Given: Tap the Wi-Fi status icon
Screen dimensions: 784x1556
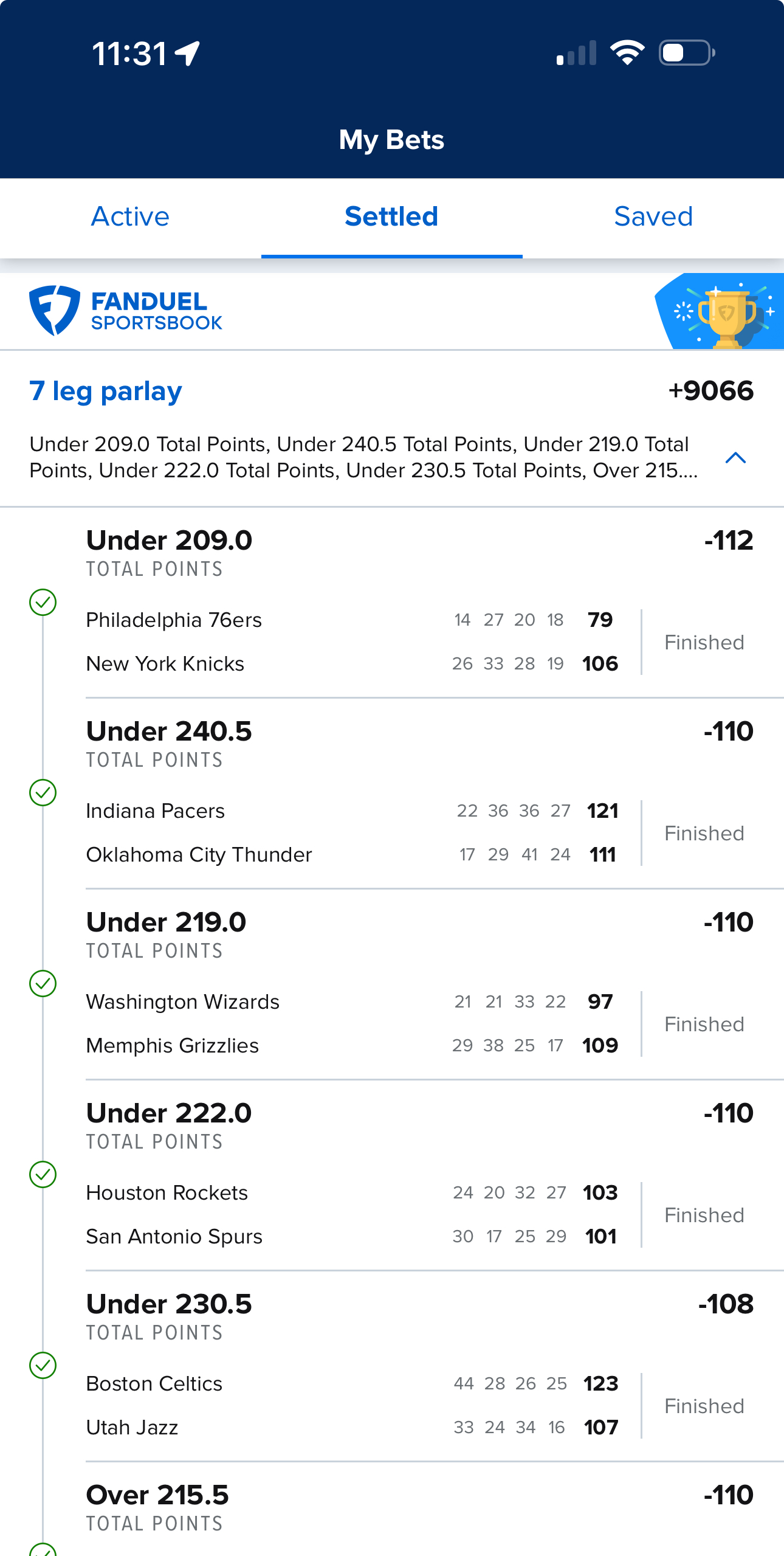Looking at the screenshot, I should pyautogui.click(x=627, y=53).
